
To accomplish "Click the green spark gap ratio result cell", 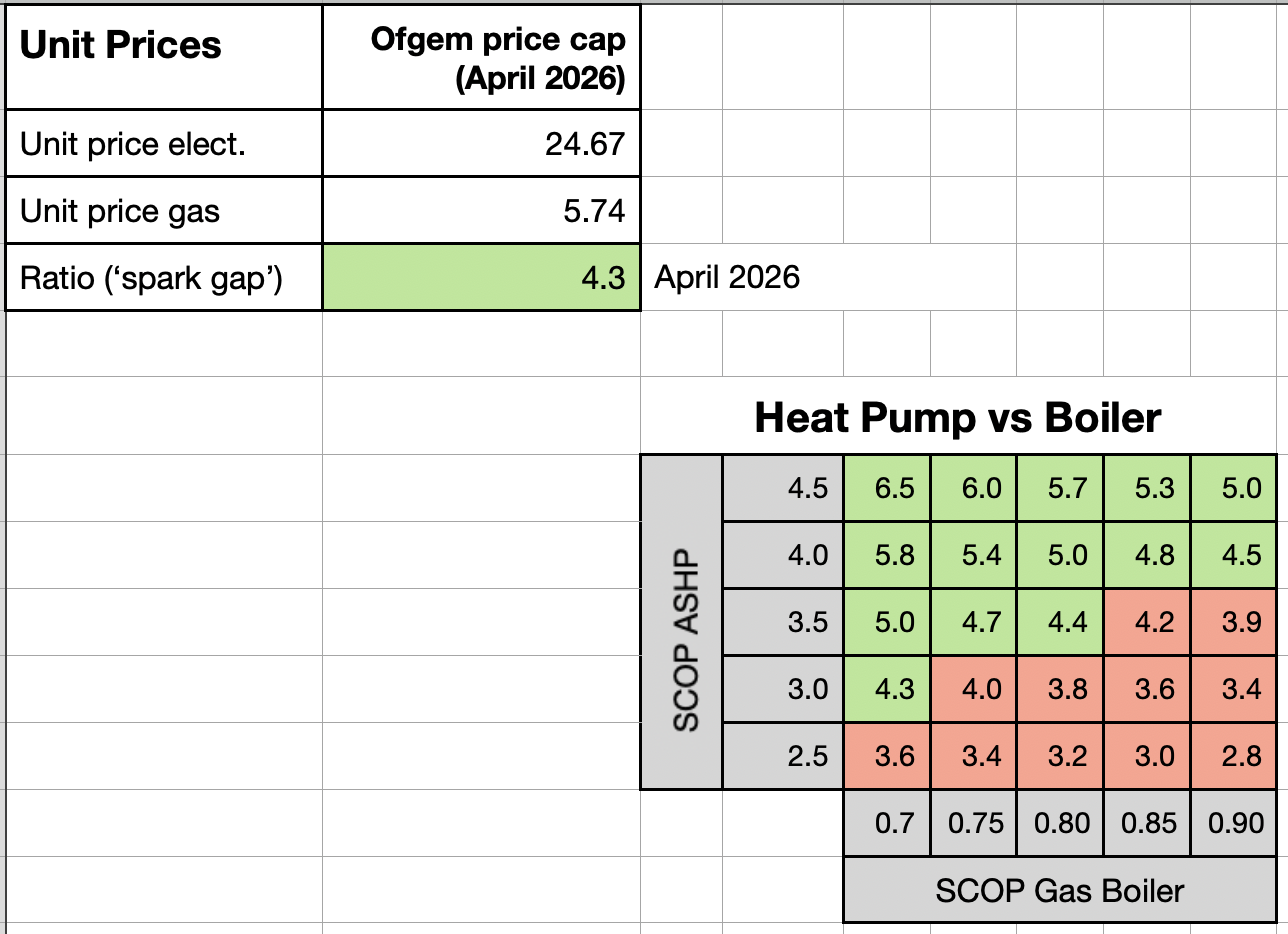I will (481, 277).
